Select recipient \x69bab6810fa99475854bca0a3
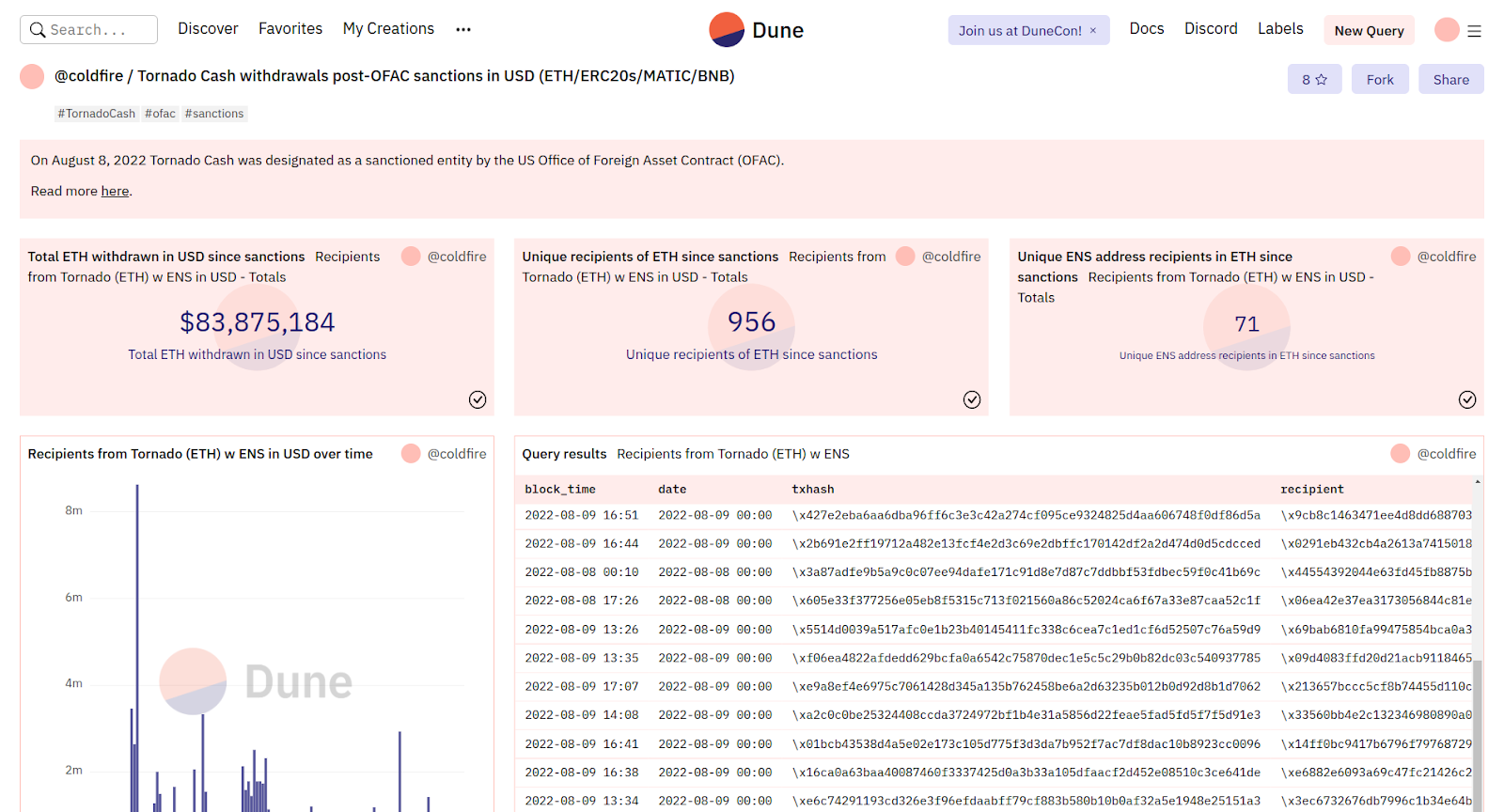Screen dimensions: 1504x812 pyautogui.click(x=1376, y=630)
